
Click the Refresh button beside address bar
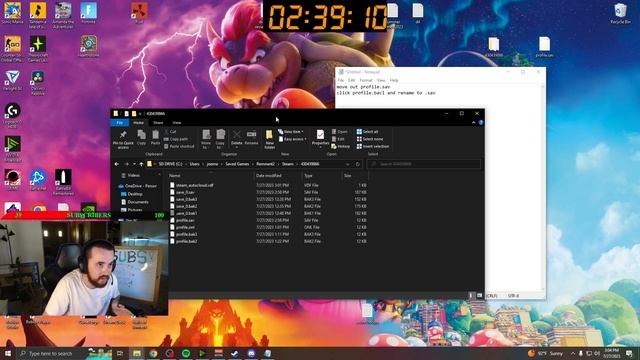click(358, 164)
